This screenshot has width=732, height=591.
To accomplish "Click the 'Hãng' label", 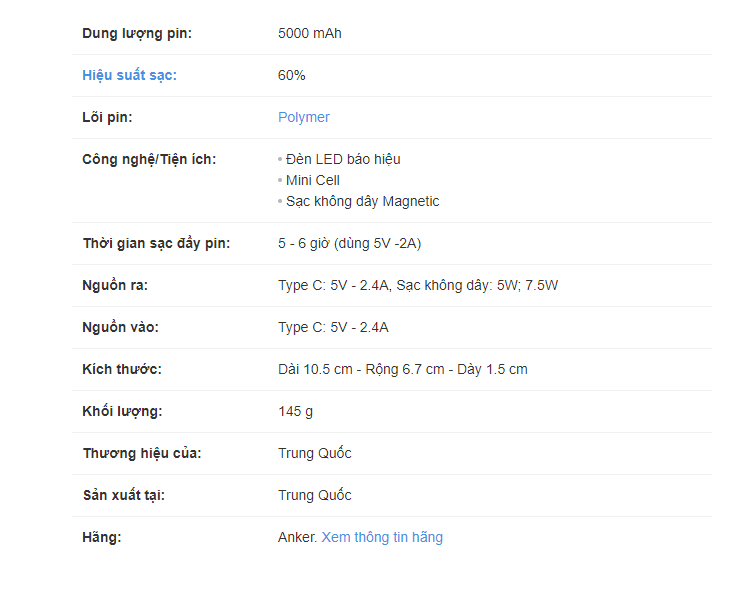I will click(102, 537).
